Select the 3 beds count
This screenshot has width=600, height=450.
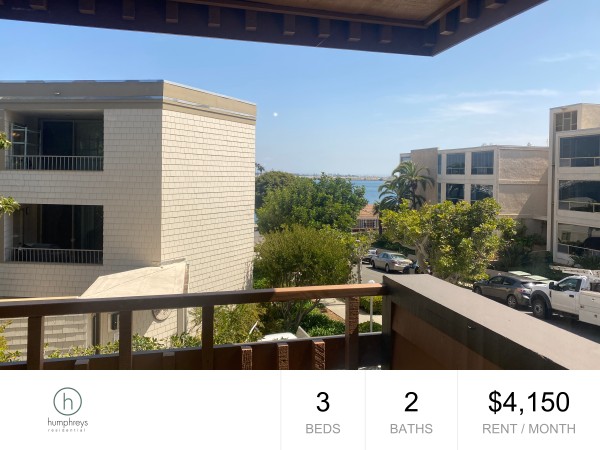[x=323, y=402]
